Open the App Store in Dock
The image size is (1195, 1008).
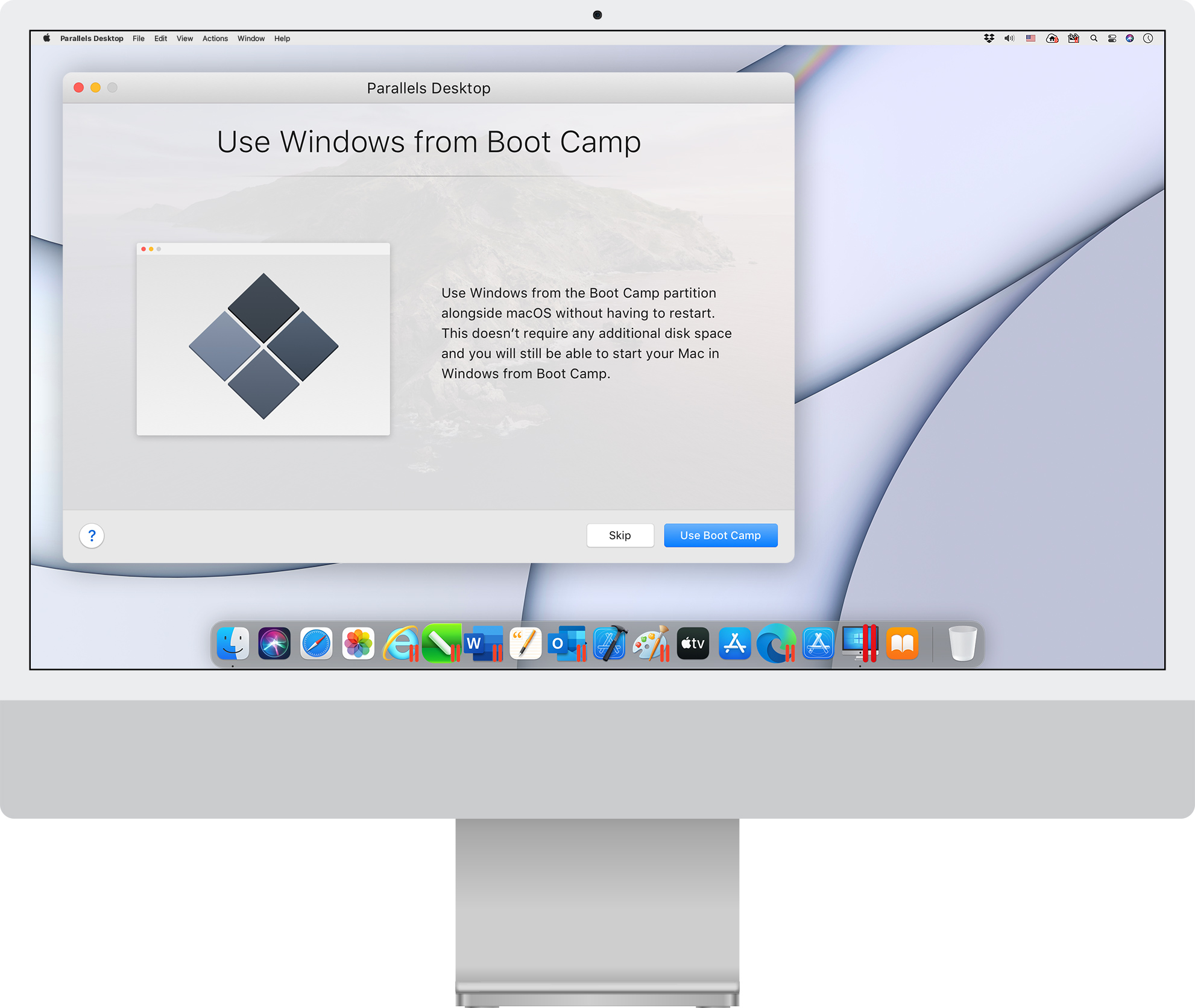[x=734, y=643]
